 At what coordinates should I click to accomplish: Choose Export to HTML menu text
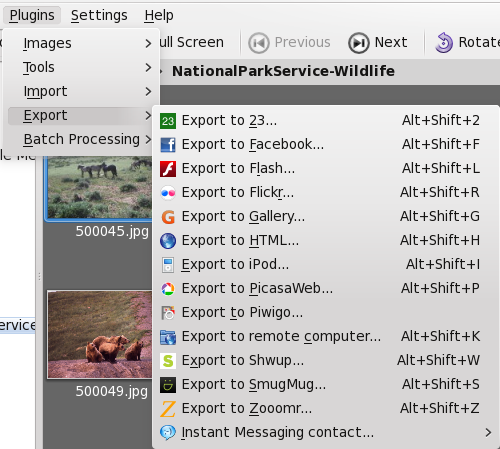[240, 241]
